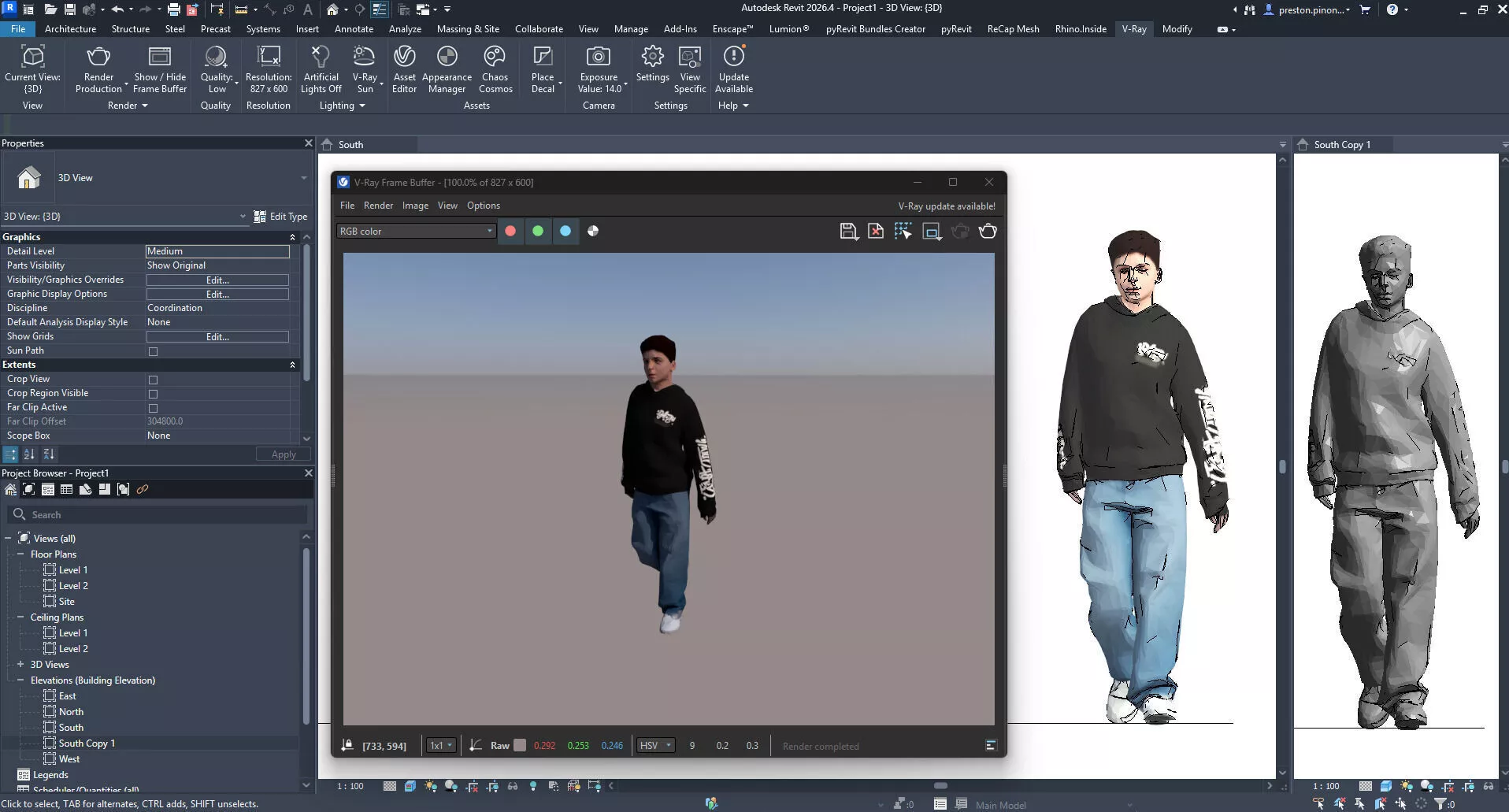Open the Annotate ribbon tab
The width and height of the screenshot is (1509, 812).
tap(354, 29)
